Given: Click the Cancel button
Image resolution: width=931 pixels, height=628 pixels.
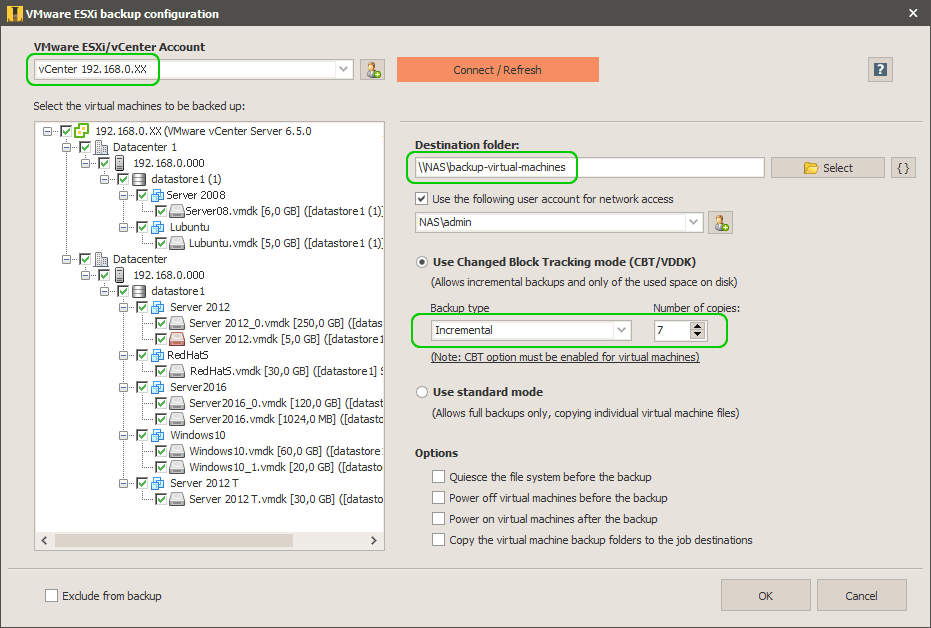Looking at the screenshot, I should 861,595.
